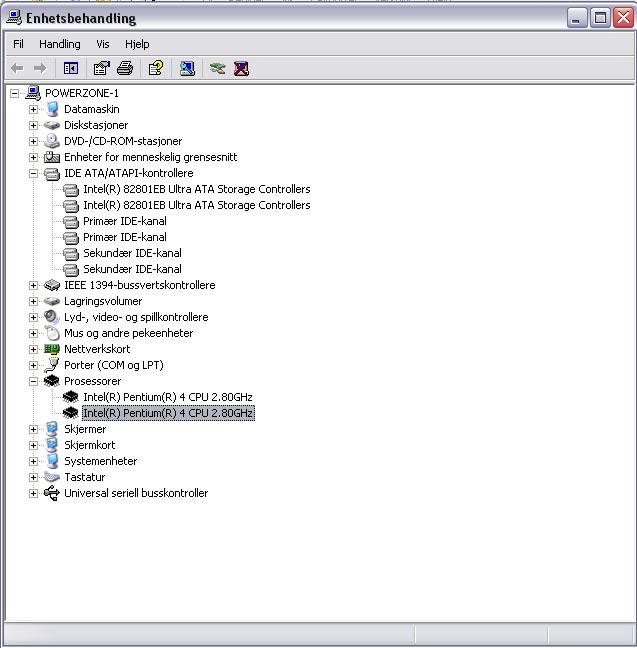Click the Prosessorer chip icon

(x=52, y=381)
